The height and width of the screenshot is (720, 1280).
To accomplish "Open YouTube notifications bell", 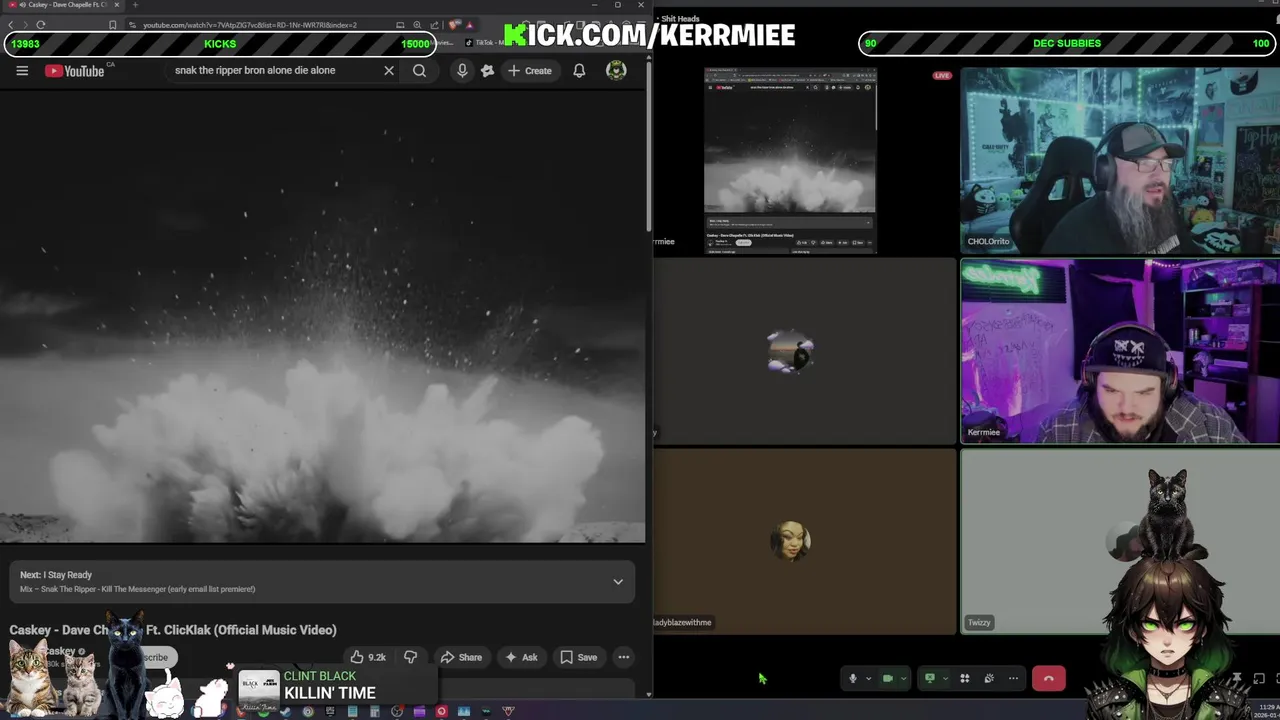I will click(579, 71).
